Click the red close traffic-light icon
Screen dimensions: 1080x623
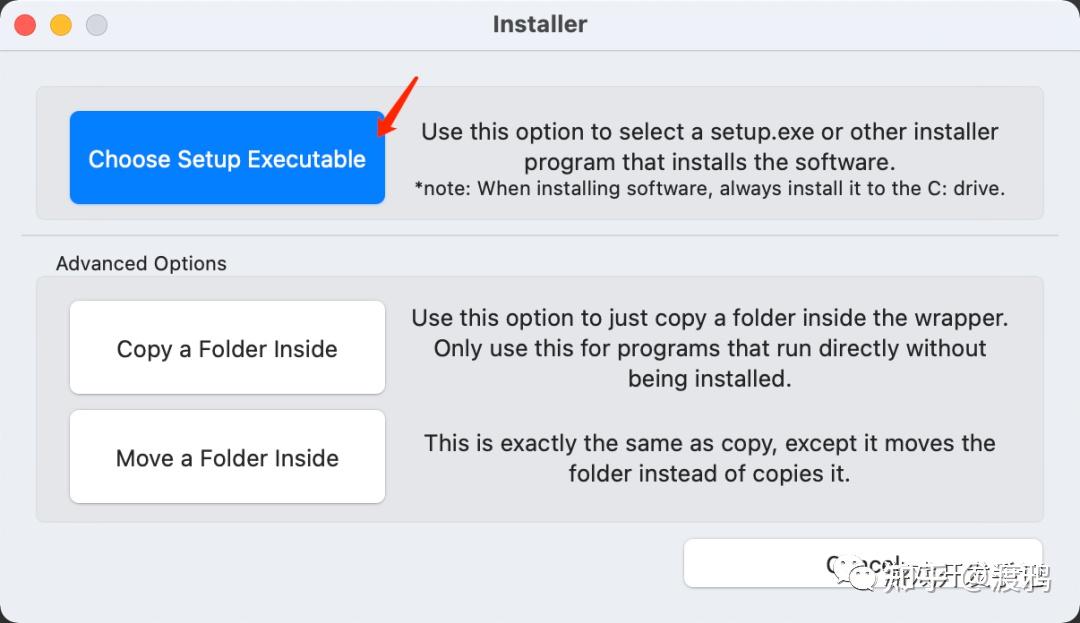click(24, 23)
